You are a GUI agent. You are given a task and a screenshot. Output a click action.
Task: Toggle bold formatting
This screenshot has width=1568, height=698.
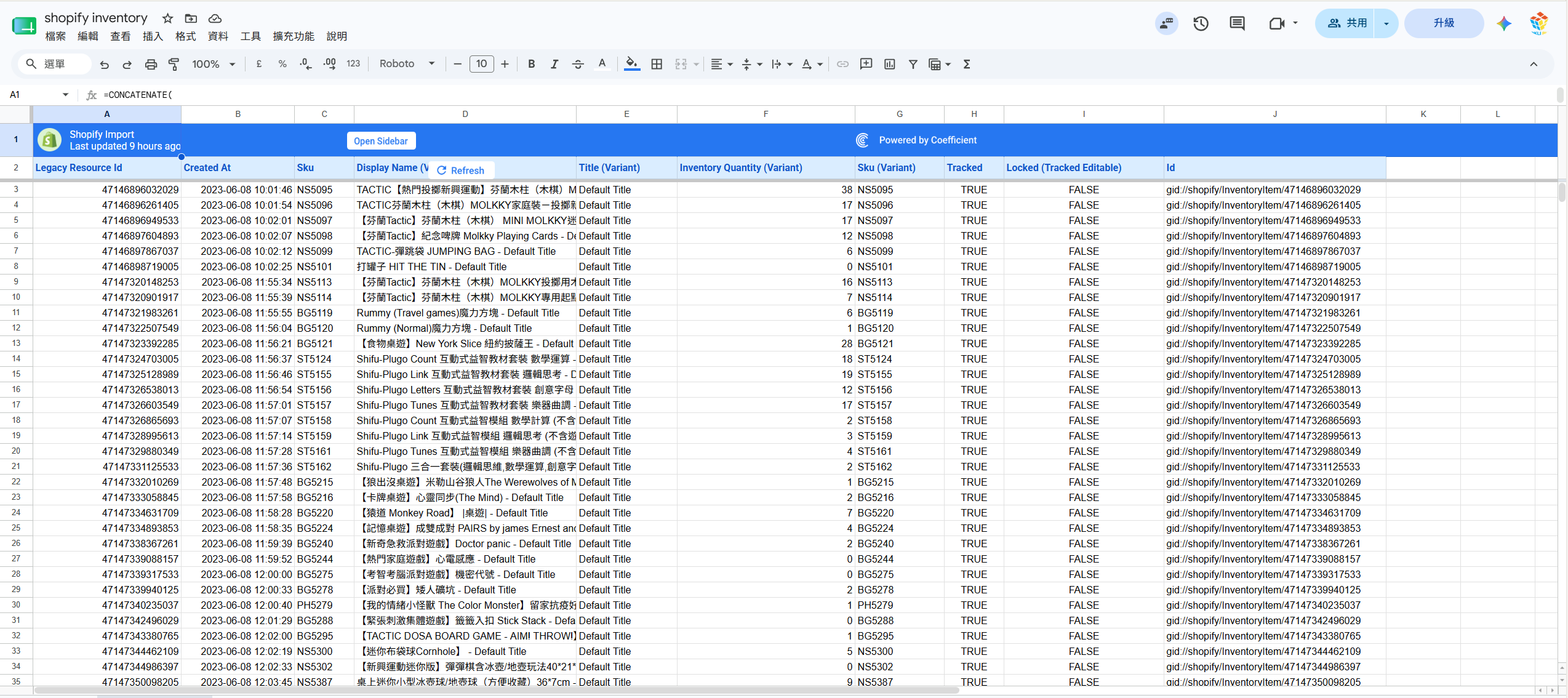click(531, 64)
